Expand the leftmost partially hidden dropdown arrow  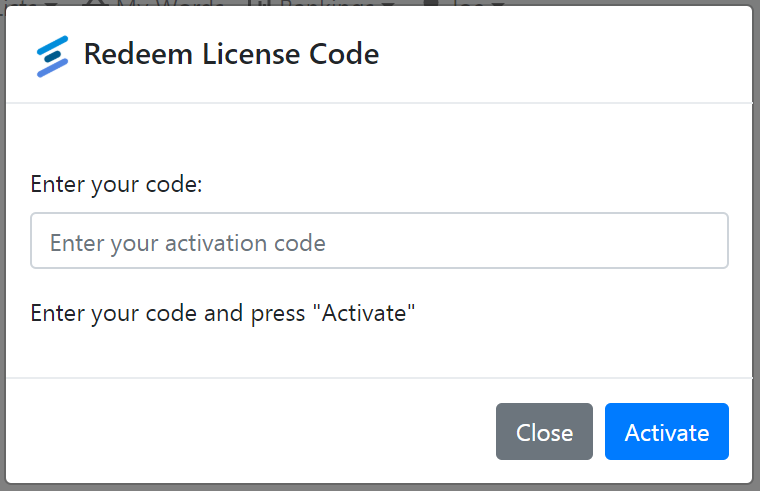point(52,4)
